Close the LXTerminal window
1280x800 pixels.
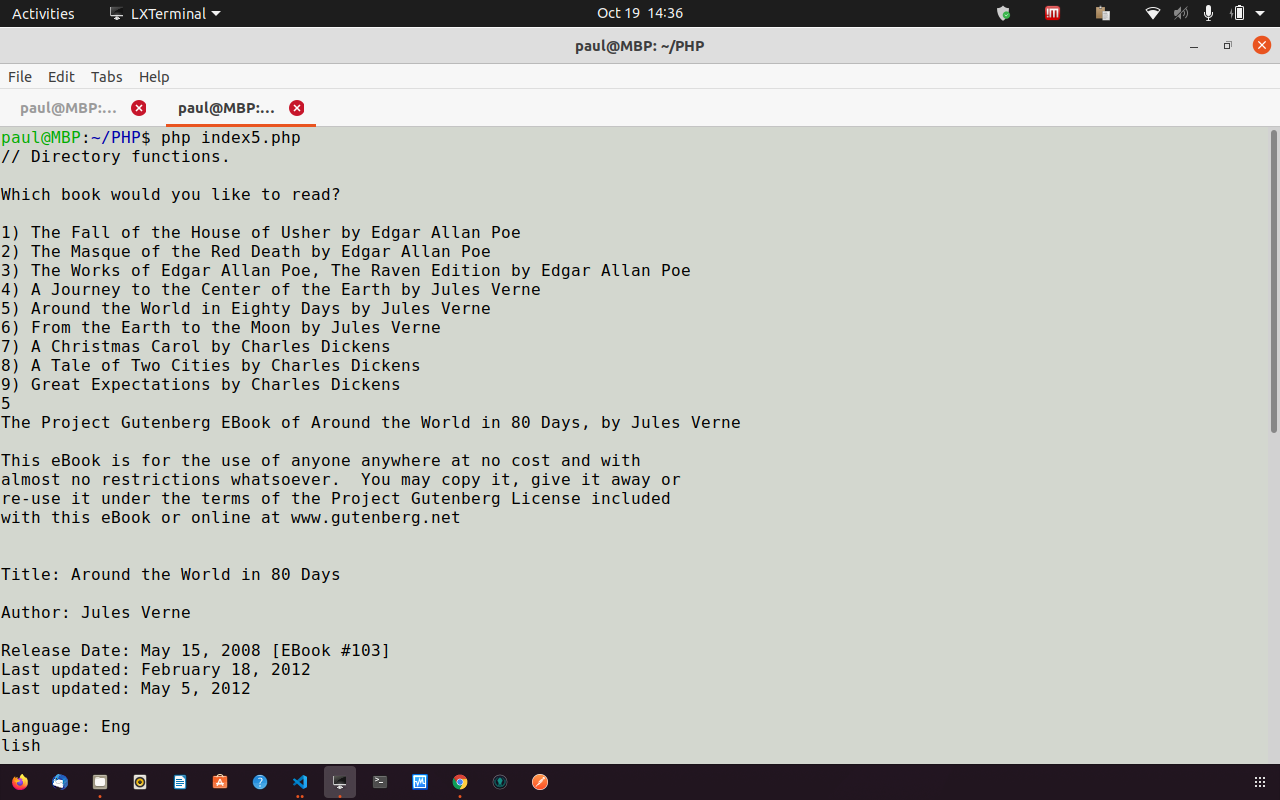[1262, 46]
